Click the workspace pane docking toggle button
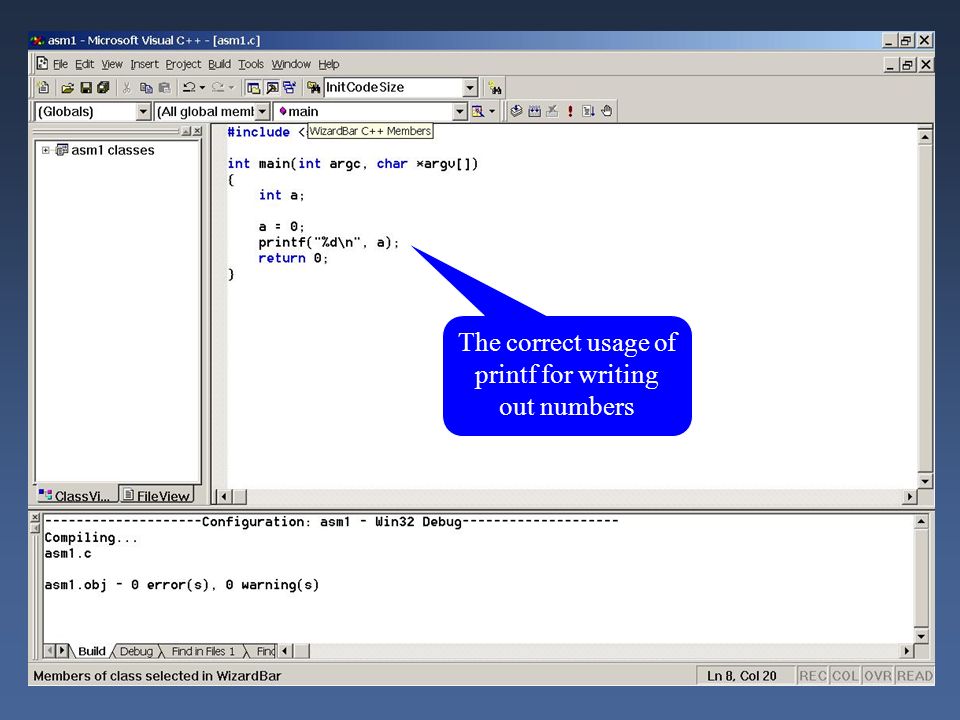Screen dimensions: 960x720 click(x=186, y=131)
